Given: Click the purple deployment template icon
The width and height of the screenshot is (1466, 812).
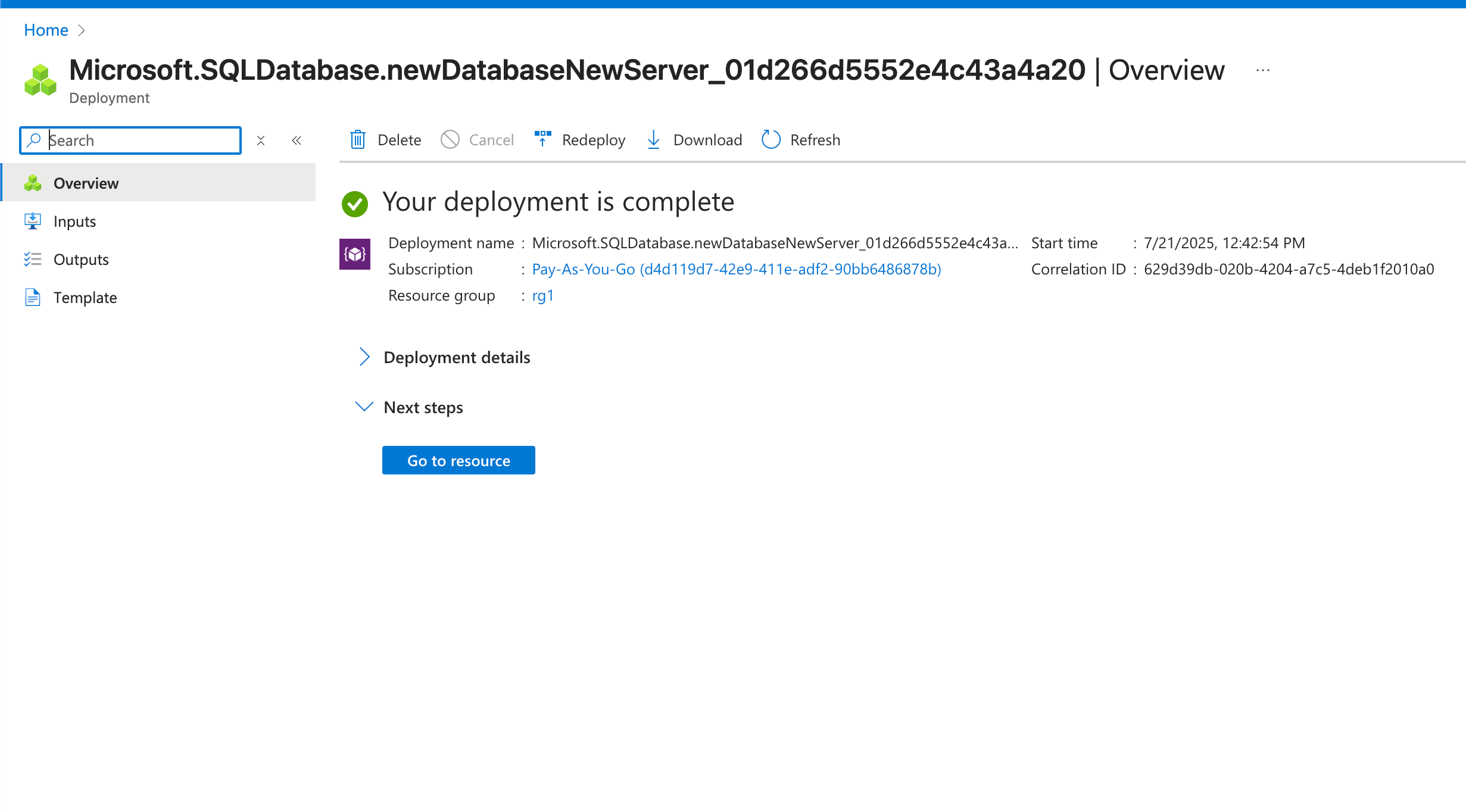Looking at the screenshot, I should (355, 254).
